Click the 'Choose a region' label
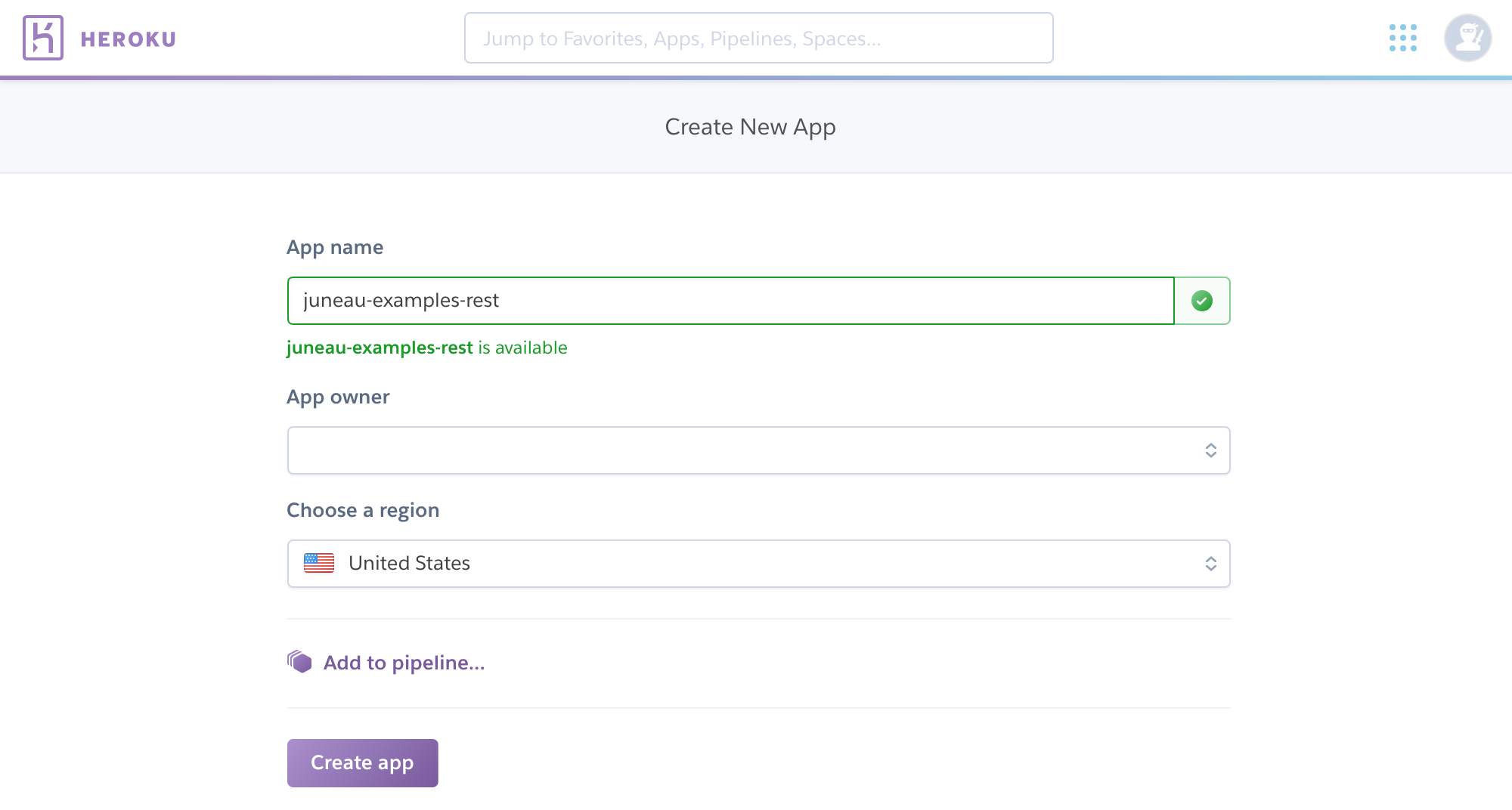Image resolution: width=1512 pixels, height=810 pixels. (x=363, y=510)
